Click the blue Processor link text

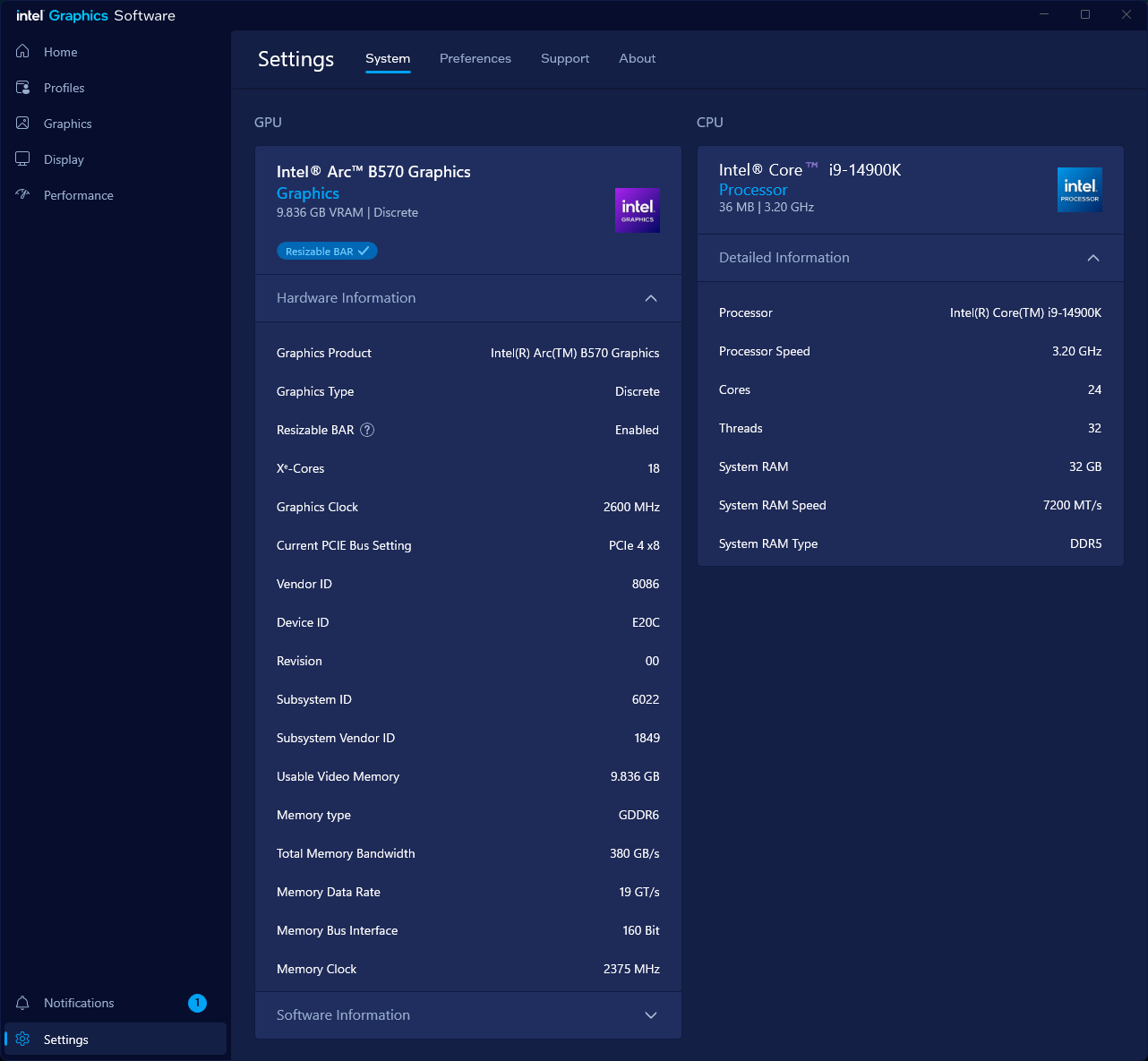point(753,190)
